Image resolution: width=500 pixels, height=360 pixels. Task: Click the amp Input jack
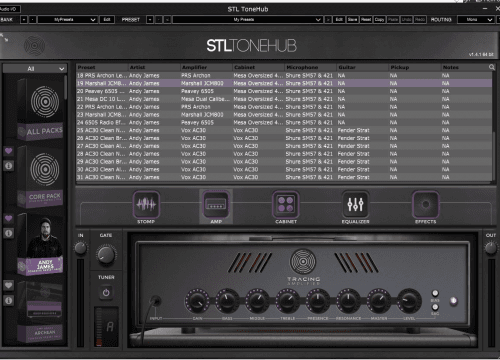(155, 301)
